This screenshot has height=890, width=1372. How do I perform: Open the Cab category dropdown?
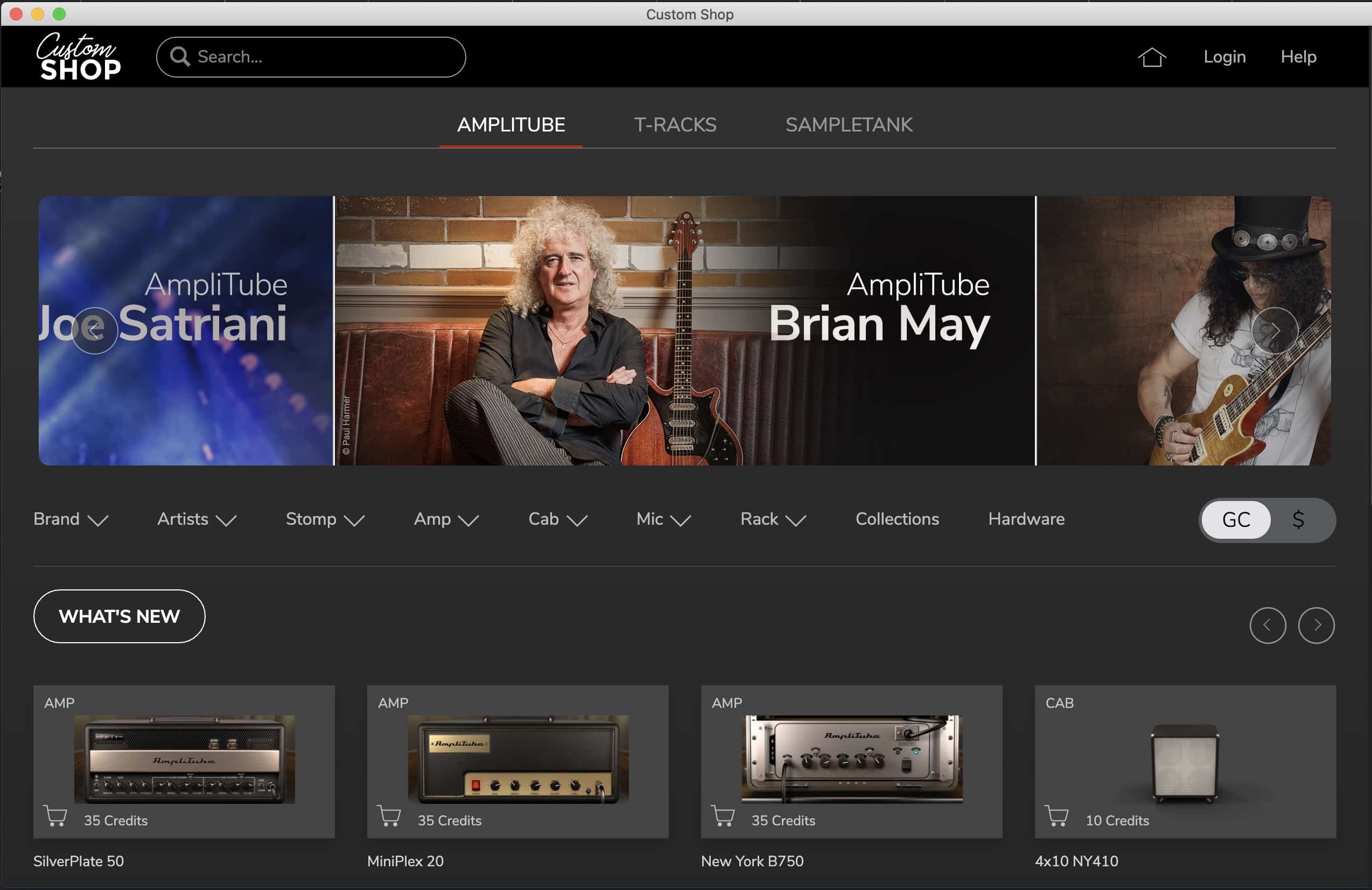point(558,519)
